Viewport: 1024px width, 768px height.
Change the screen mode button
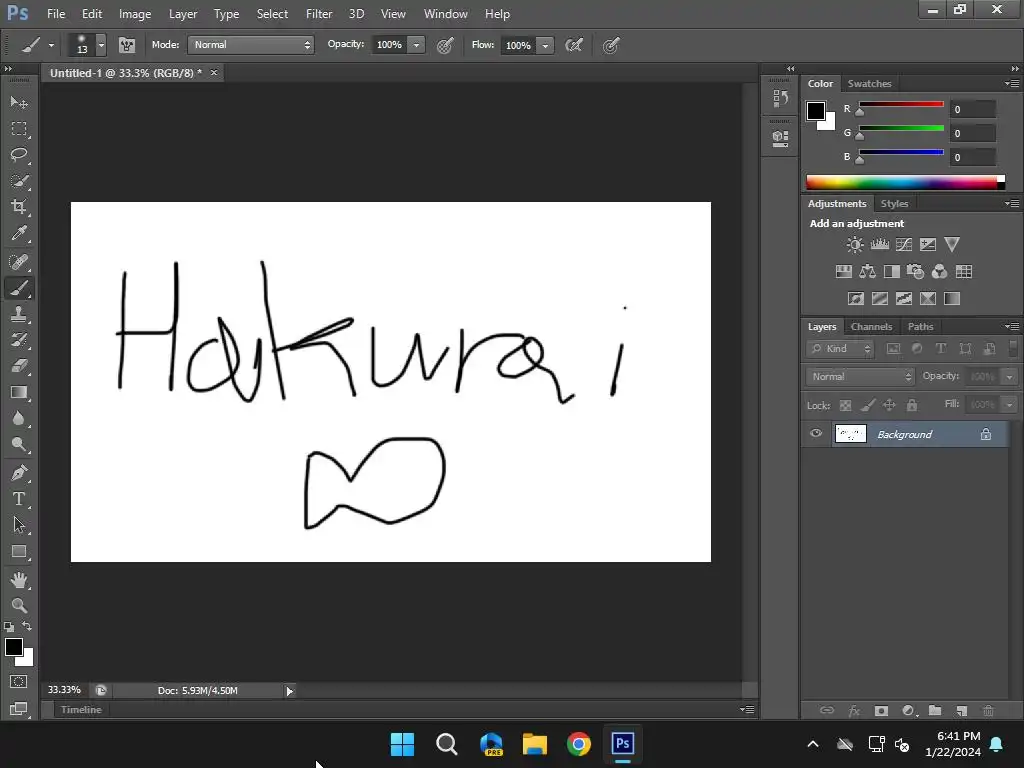pyautogui.click(x=18, y=709)
